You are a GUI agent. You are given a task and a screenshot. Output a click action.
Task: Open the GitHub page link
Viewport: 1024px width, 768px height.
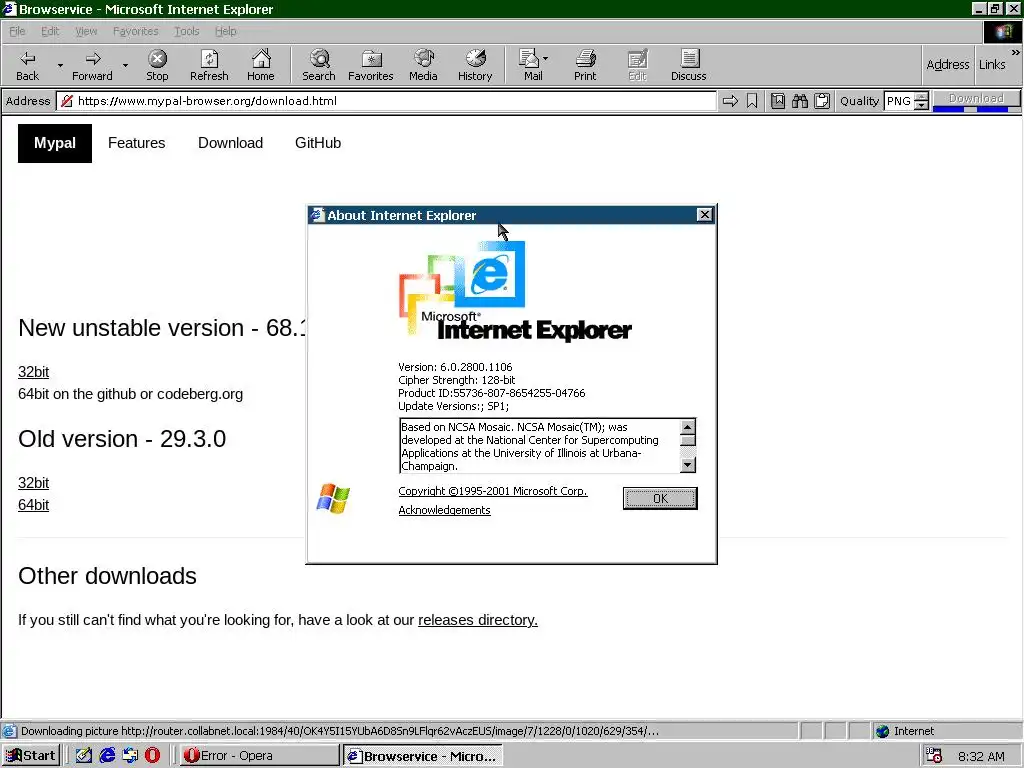[x=318, y=143]
